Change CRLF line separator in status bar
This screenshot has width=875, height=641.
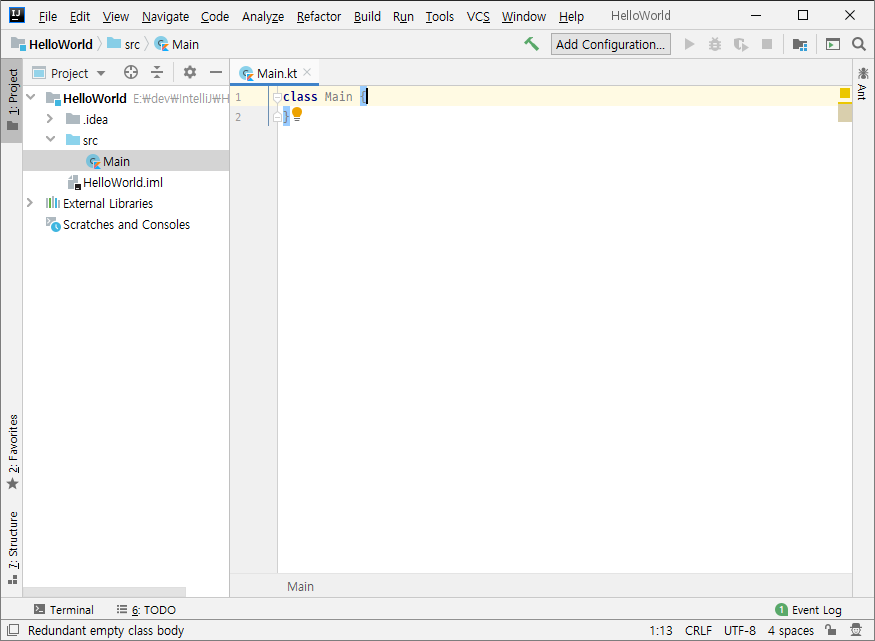(x=698, y=630)
